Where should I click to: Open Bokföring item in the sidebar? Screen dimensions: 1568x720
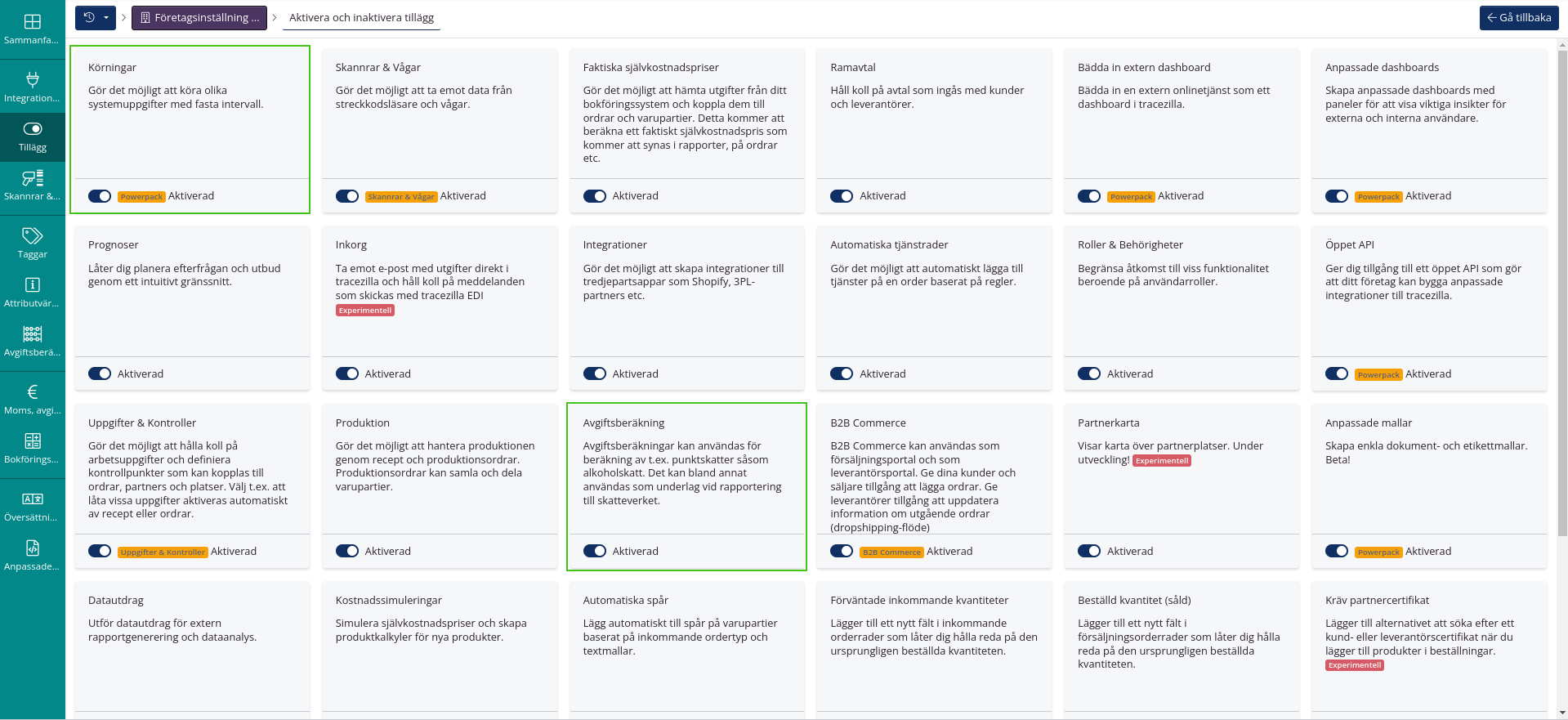pos(33,448)
